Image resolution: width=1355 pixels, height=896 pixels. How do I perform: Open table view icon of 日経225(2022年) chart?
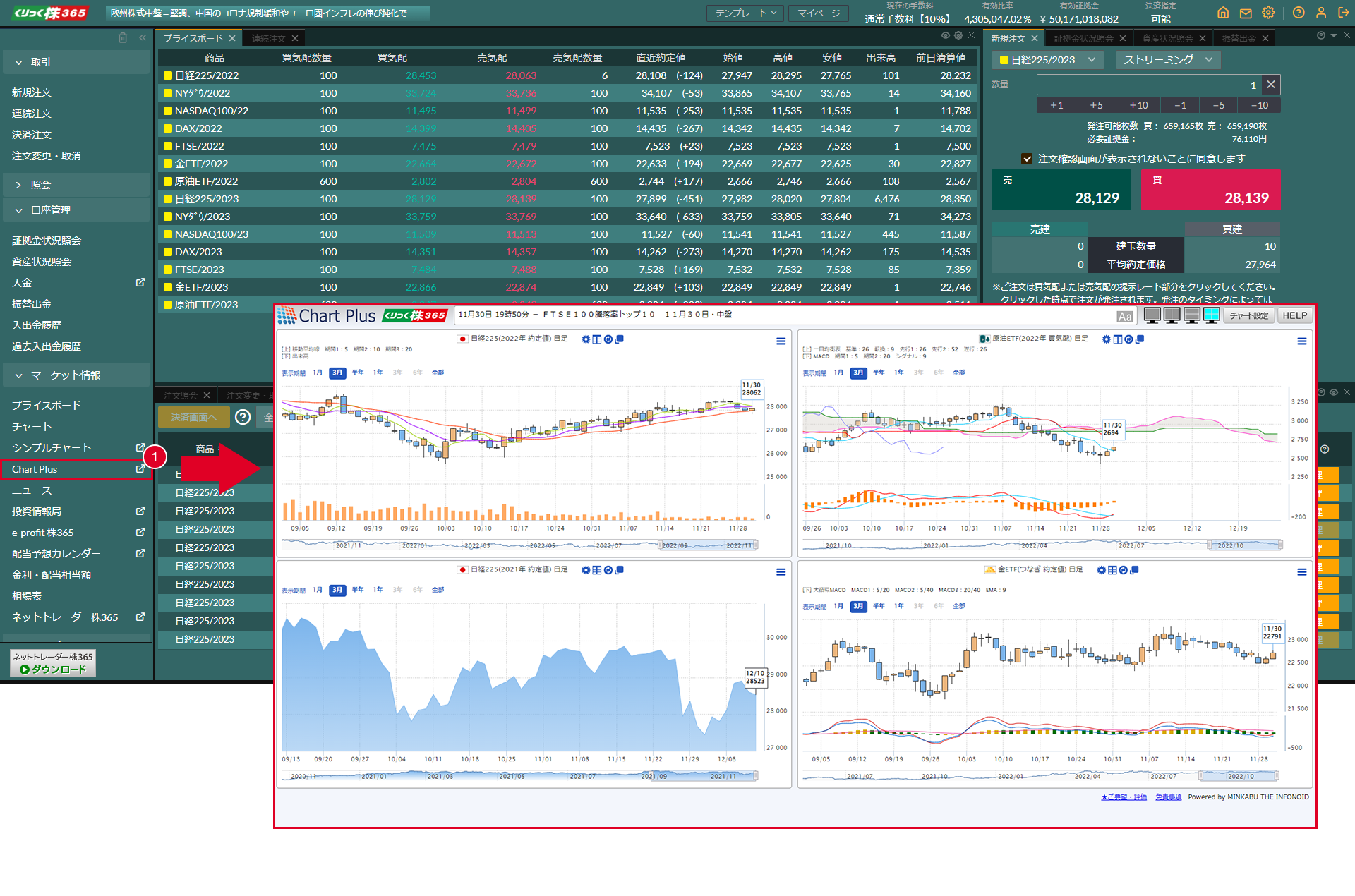(597, 339)
